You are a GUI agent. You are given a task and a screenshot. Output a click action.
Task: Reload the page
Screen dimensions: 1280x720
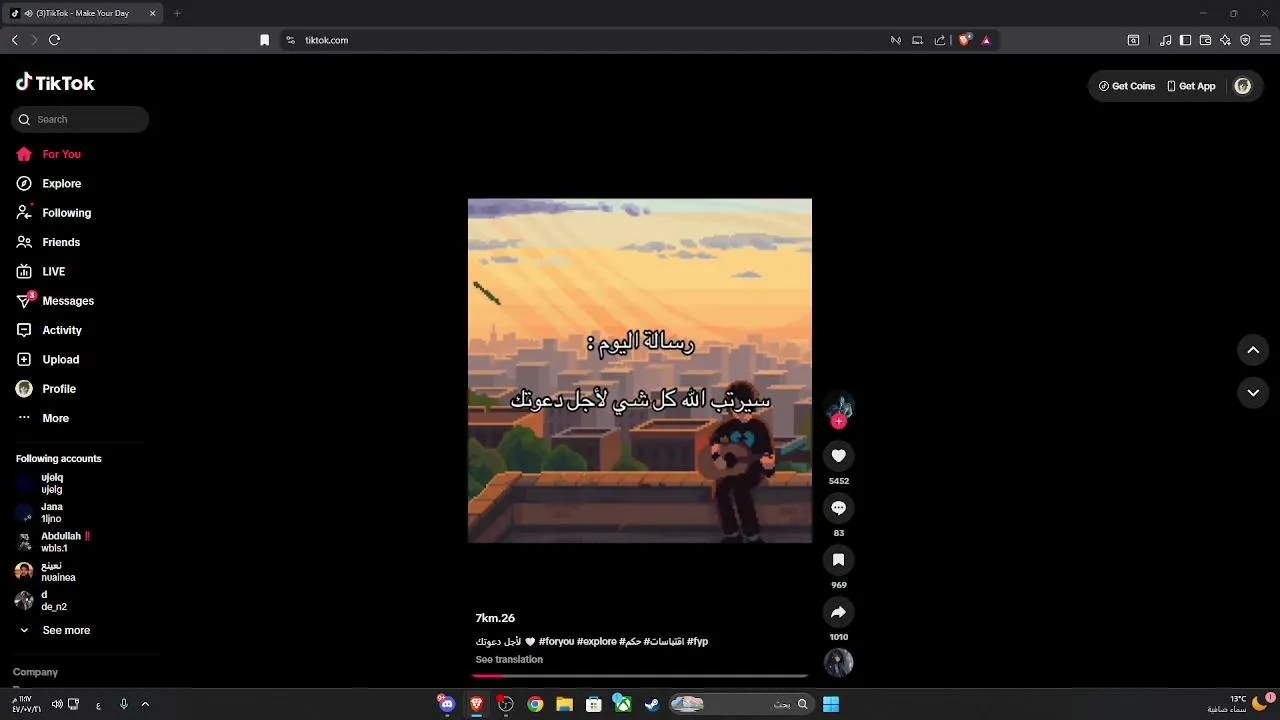(55, 40)
